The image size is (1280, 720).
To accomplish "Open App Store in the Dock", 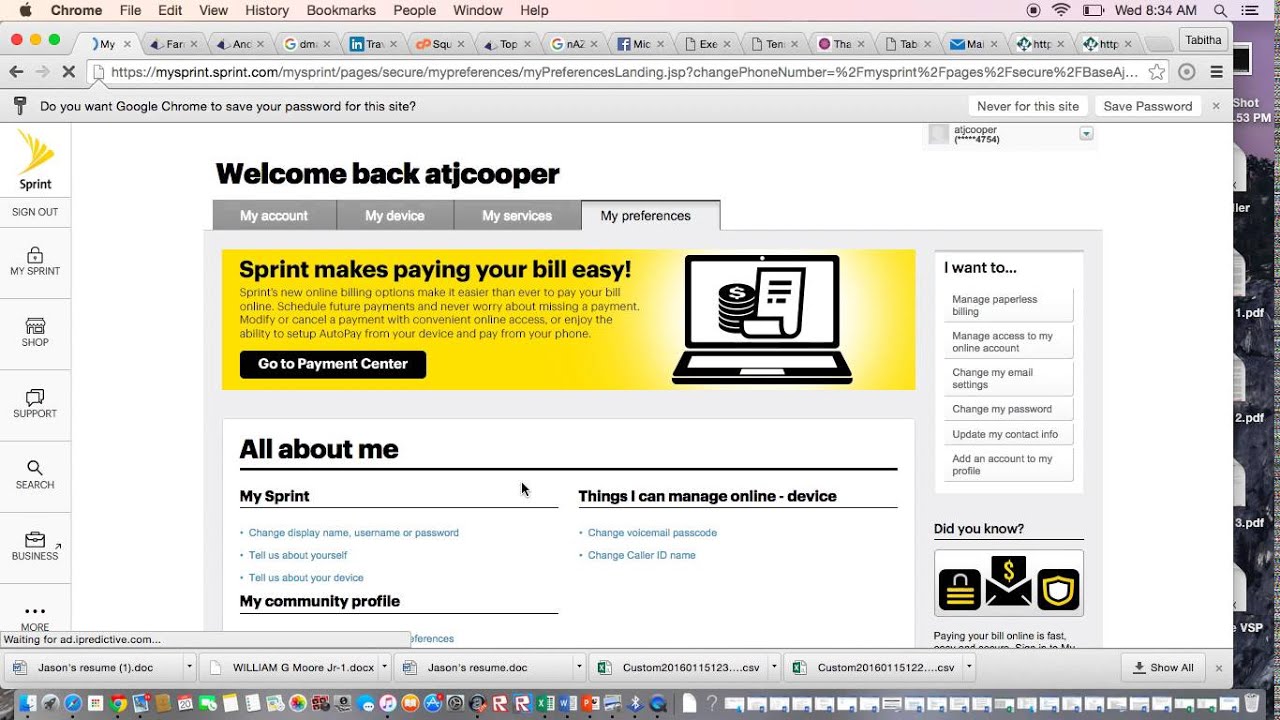I will (x=433, y=704).
